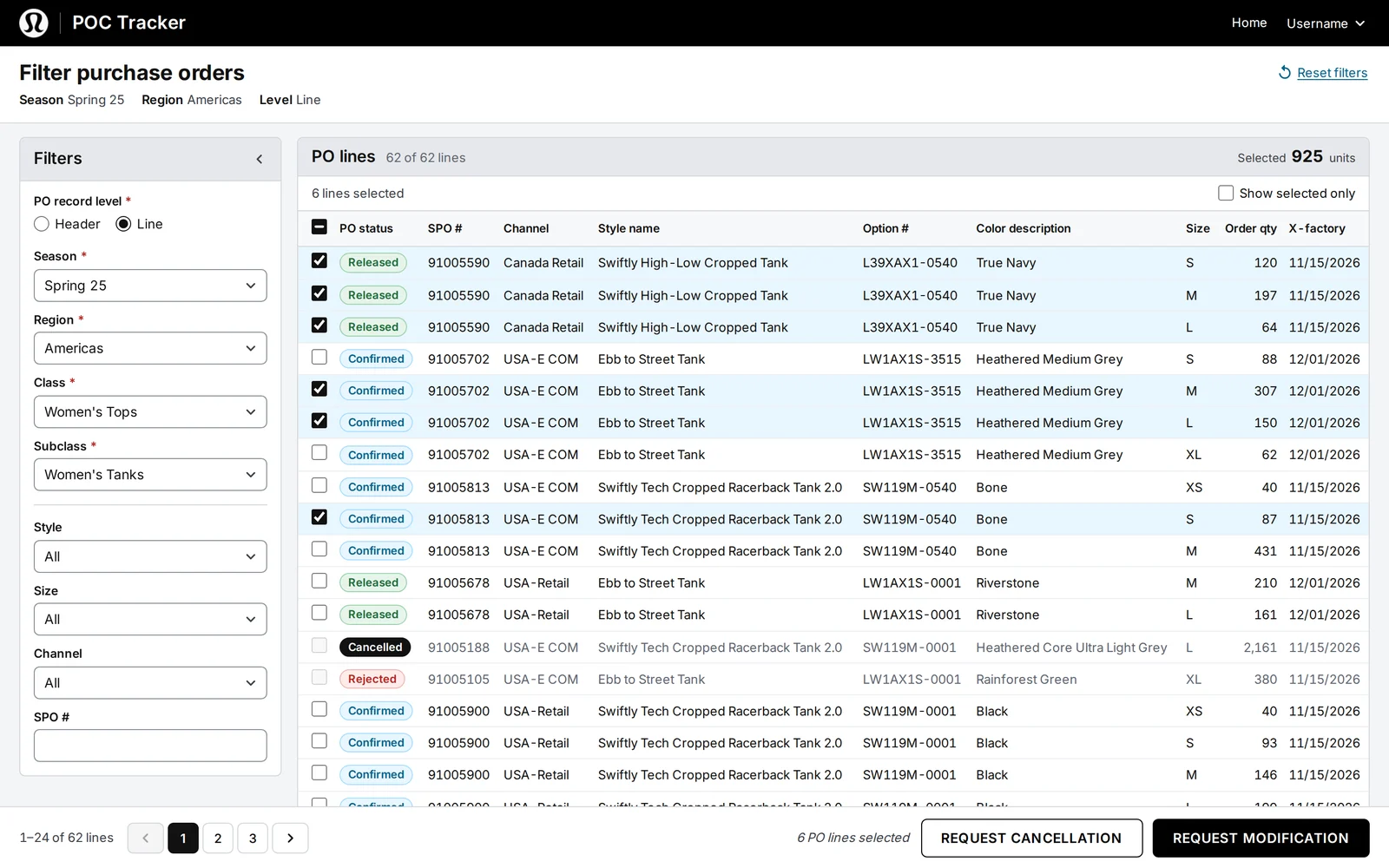
Task: Click the Reset filters link
Action: coord(1332,73)
